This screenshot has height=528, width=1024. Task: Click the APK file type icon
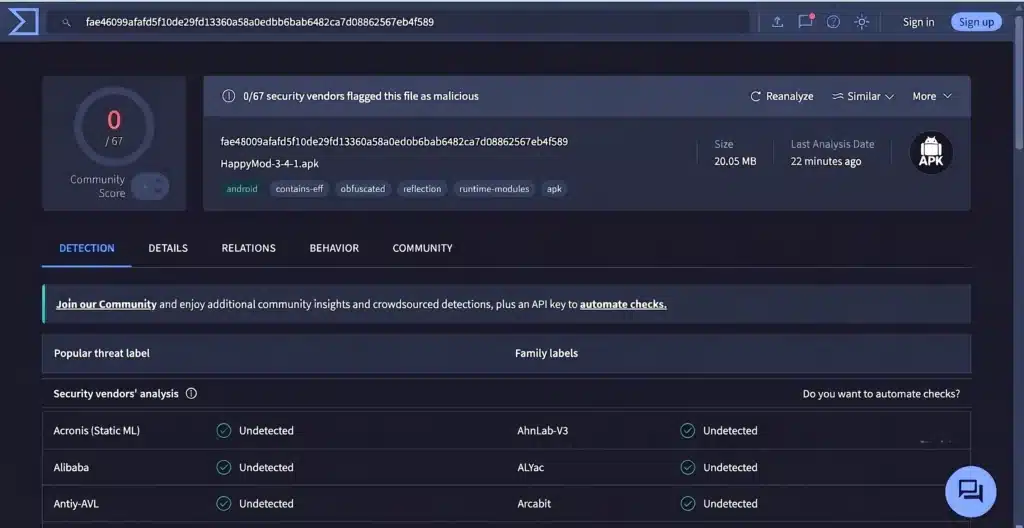tap(931, 153)
